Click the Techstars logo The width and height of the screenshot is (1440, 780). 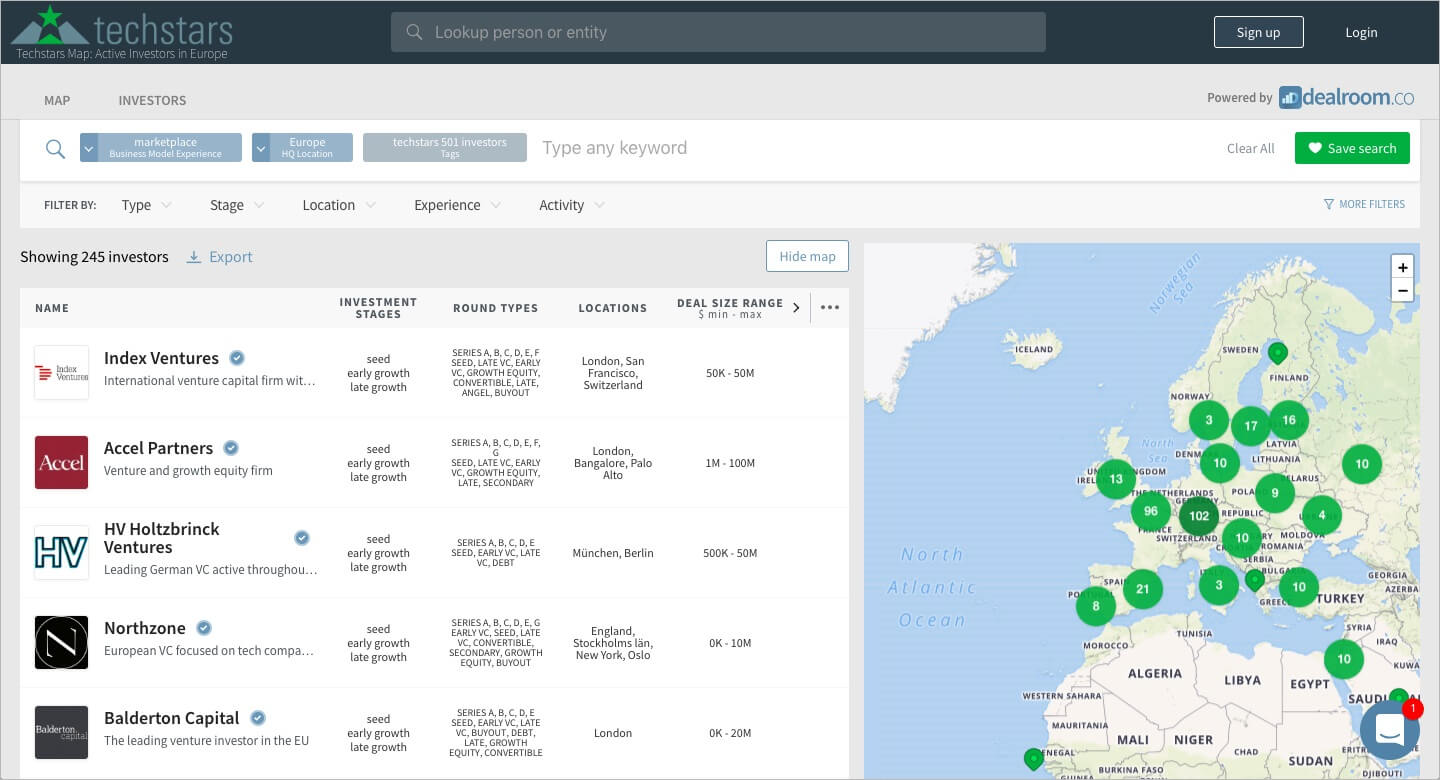coord(122,30)
